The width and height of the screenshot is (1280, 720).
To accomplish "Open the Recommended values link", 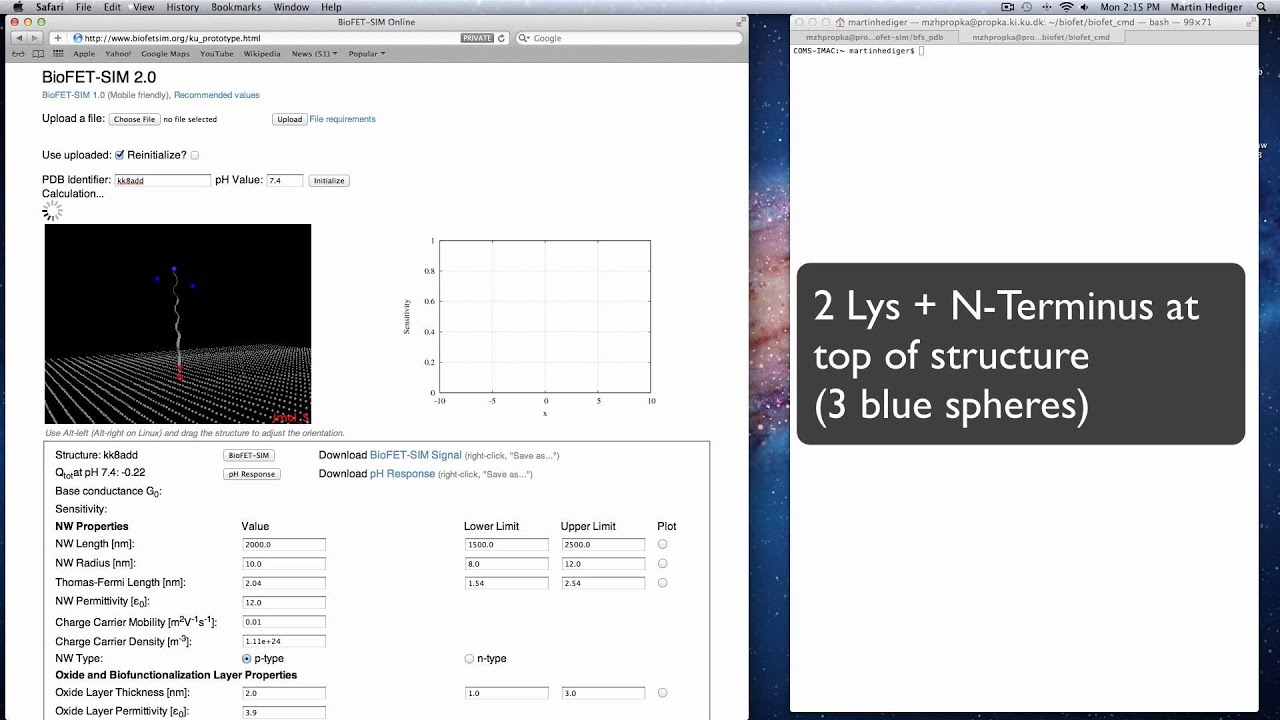I will tap(217, 95).
